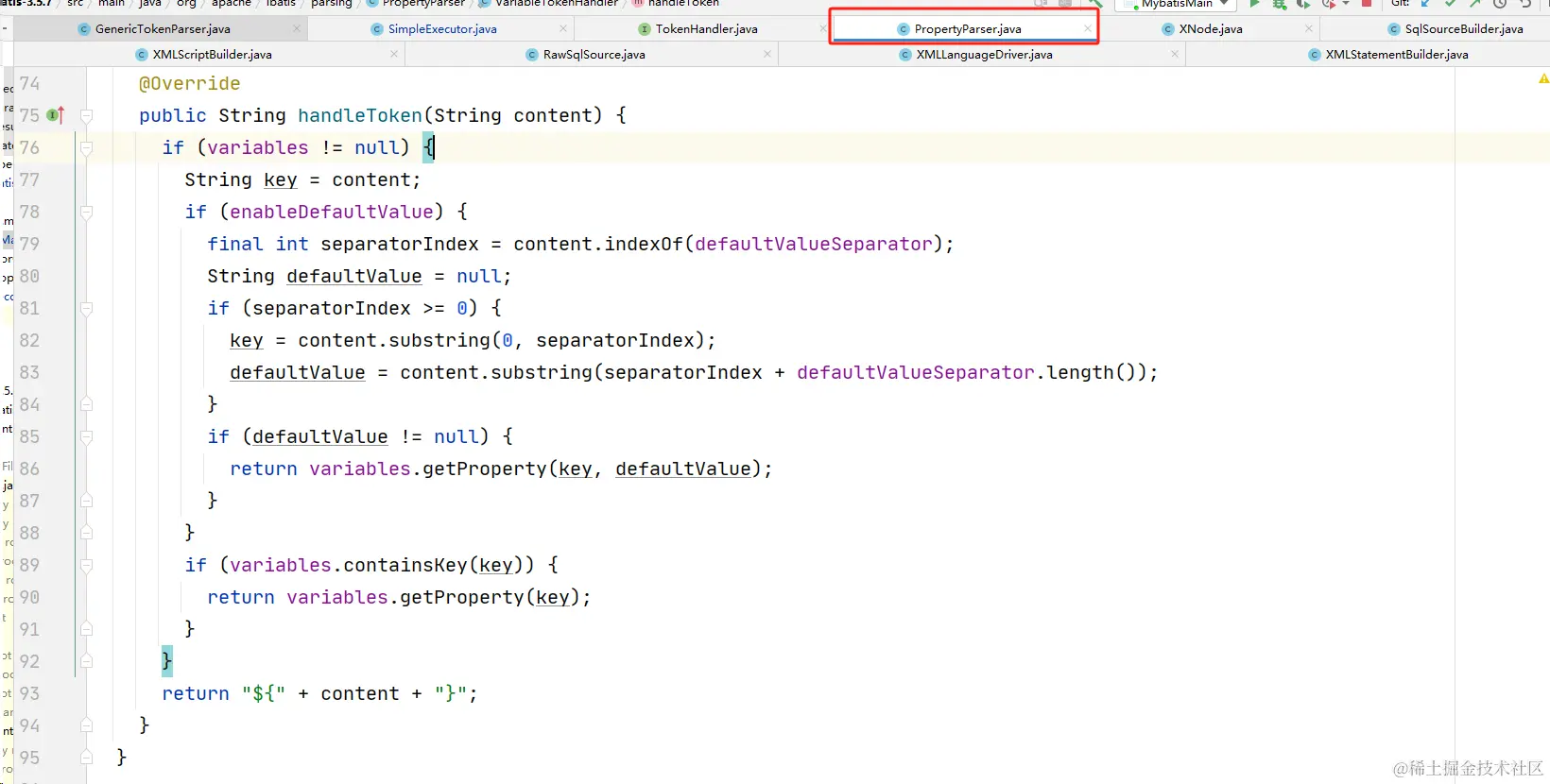Click the handleToken method name on line 75
1550x784 pixels.
360,116
